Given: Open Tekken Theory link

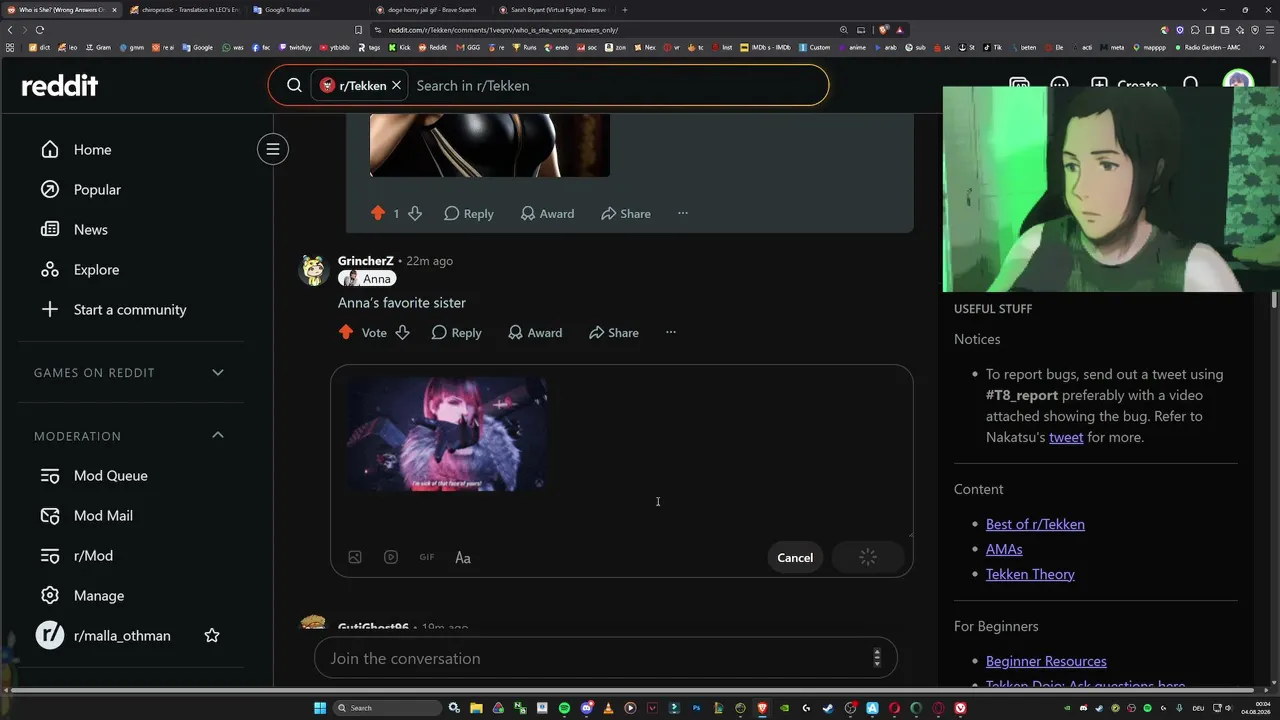Looking at the screenshot, I should point(1030,574).
